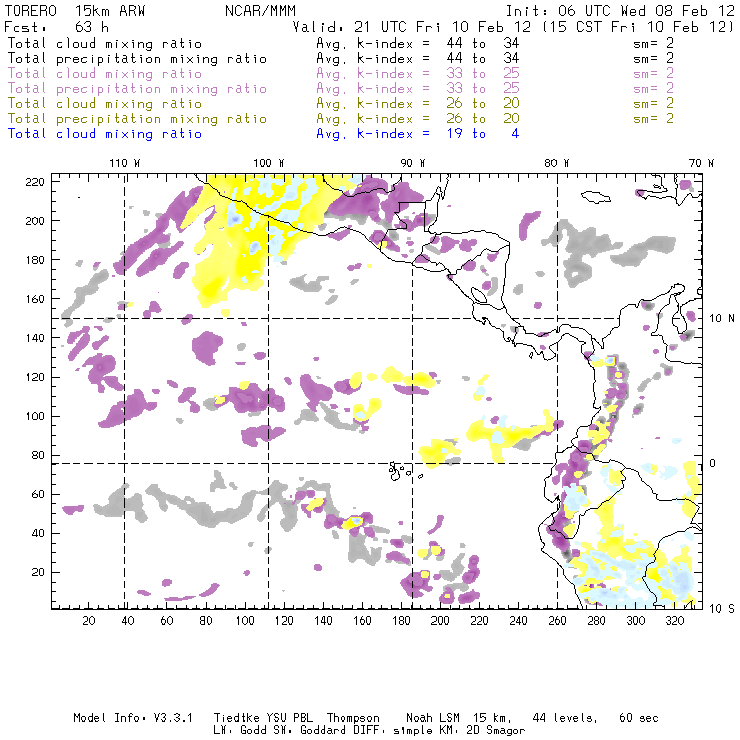Screen dimensions: 740x740
Task: Click the "Model Info: V3.3.1" footer text
Action: [x=133, y=718]
